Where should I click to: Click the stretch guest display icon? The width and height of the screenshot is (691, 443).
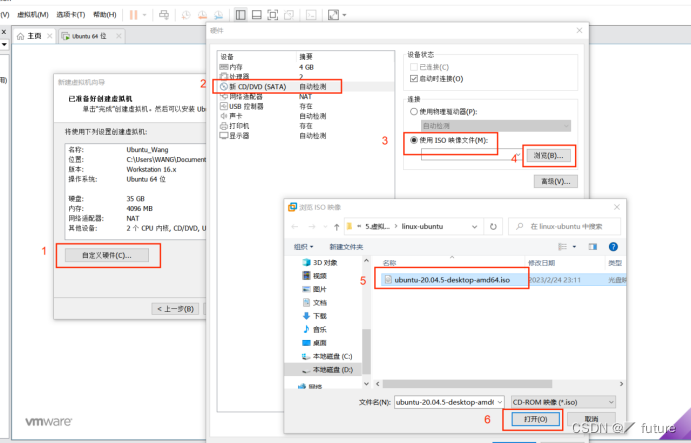point(333,15)
